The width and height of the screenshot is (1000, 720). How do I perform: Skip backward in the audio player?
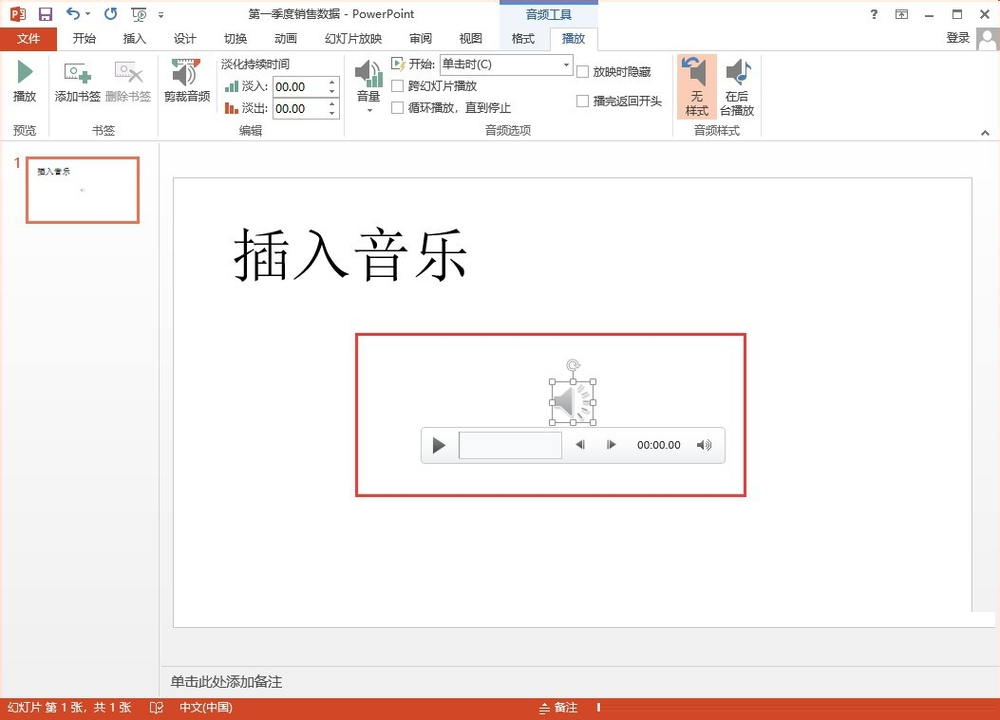point(580,444)
